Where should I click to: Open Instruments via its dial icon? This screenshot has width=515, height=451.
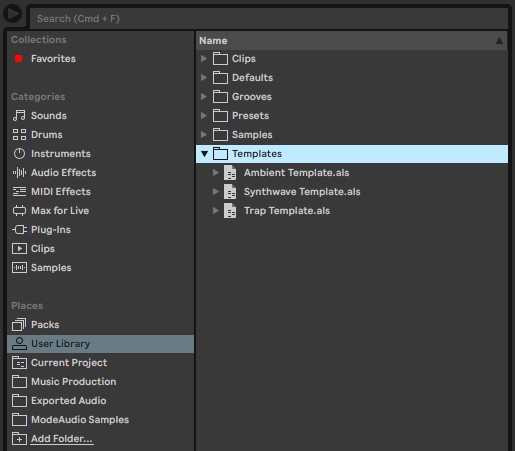[x=19, y=154]
